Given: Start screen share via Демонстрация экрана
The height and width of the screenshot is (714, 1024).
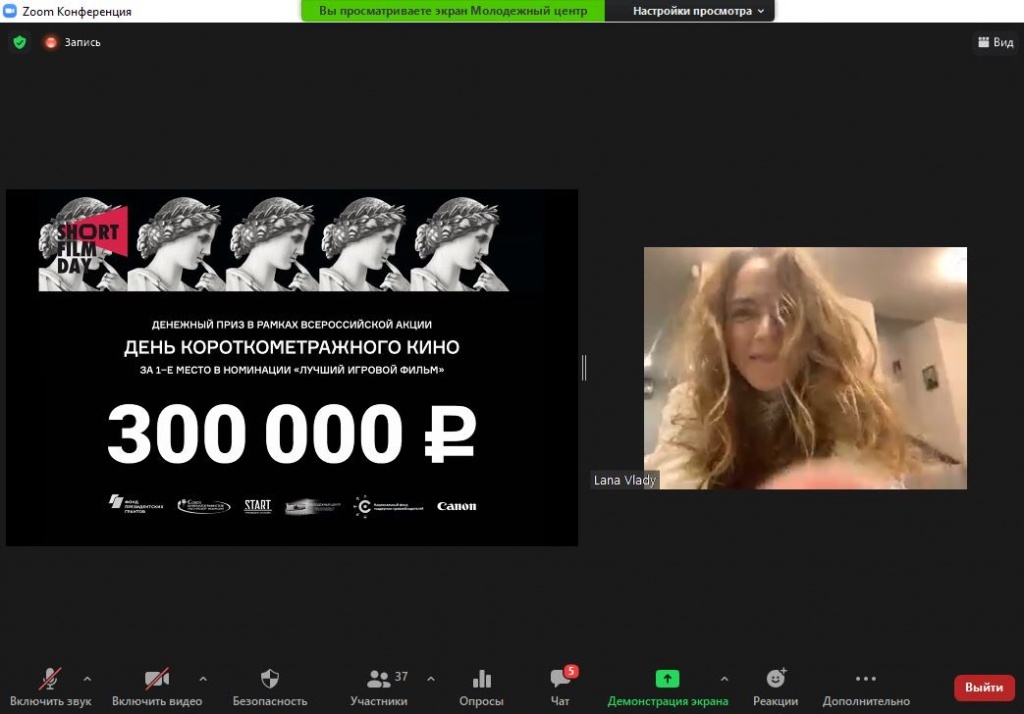Looking at the screenshot, I should coord(667,680).
